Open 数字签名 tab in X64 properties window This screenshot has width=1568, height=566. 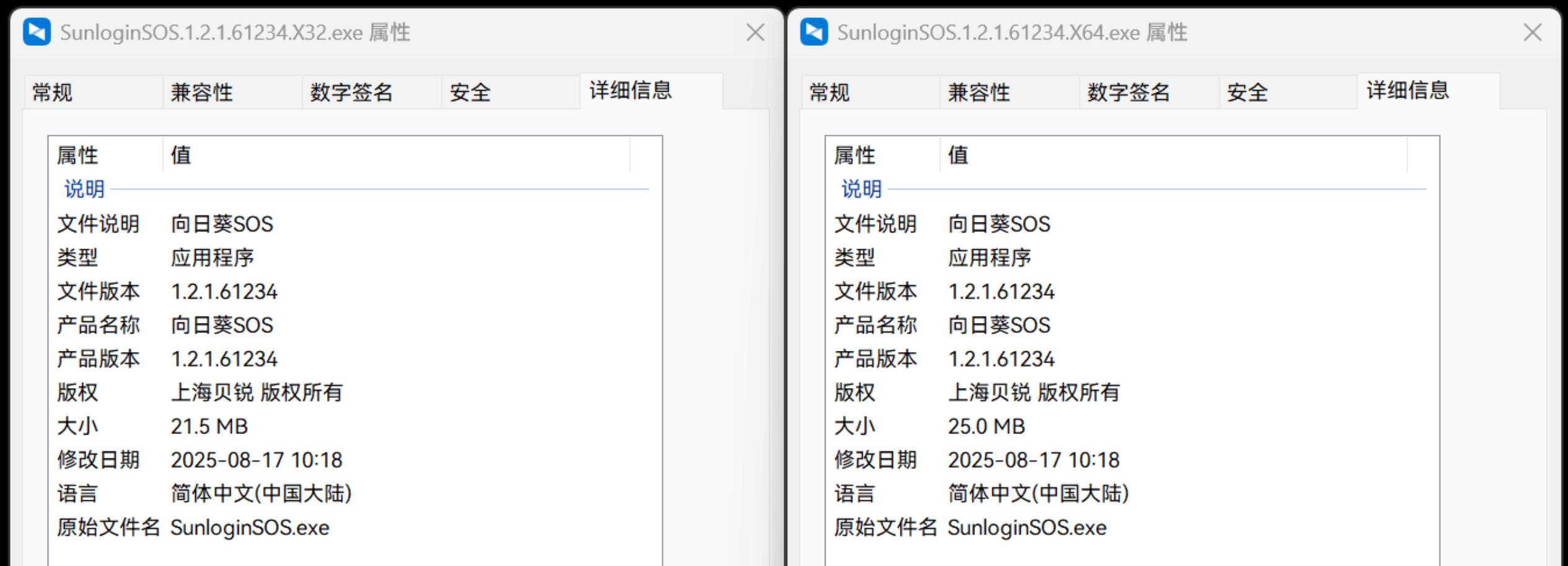[1149, 92]
